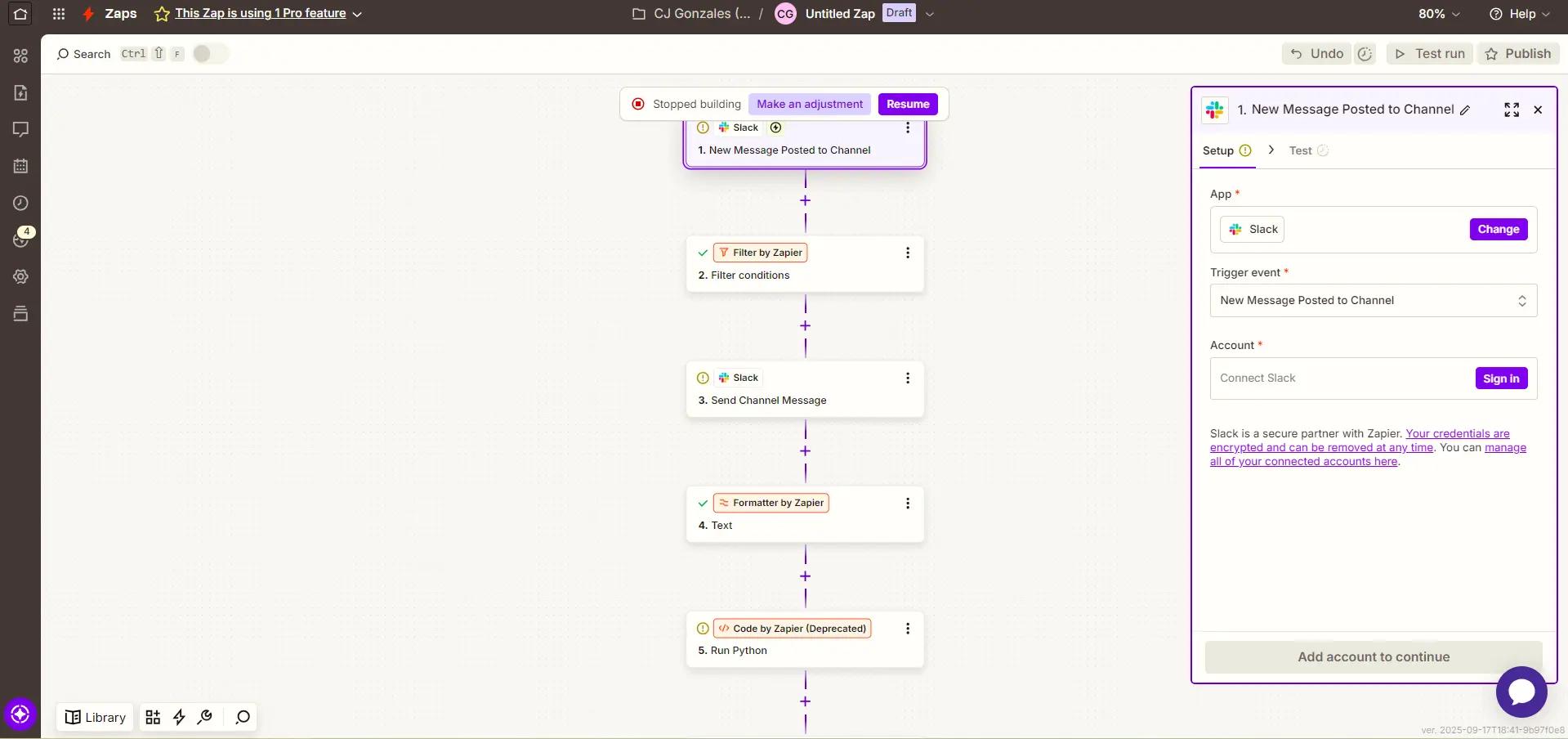This screenshot has width=1568, height=739.
Task: Open the Help menu
Action: click(x=1520, y=13)
